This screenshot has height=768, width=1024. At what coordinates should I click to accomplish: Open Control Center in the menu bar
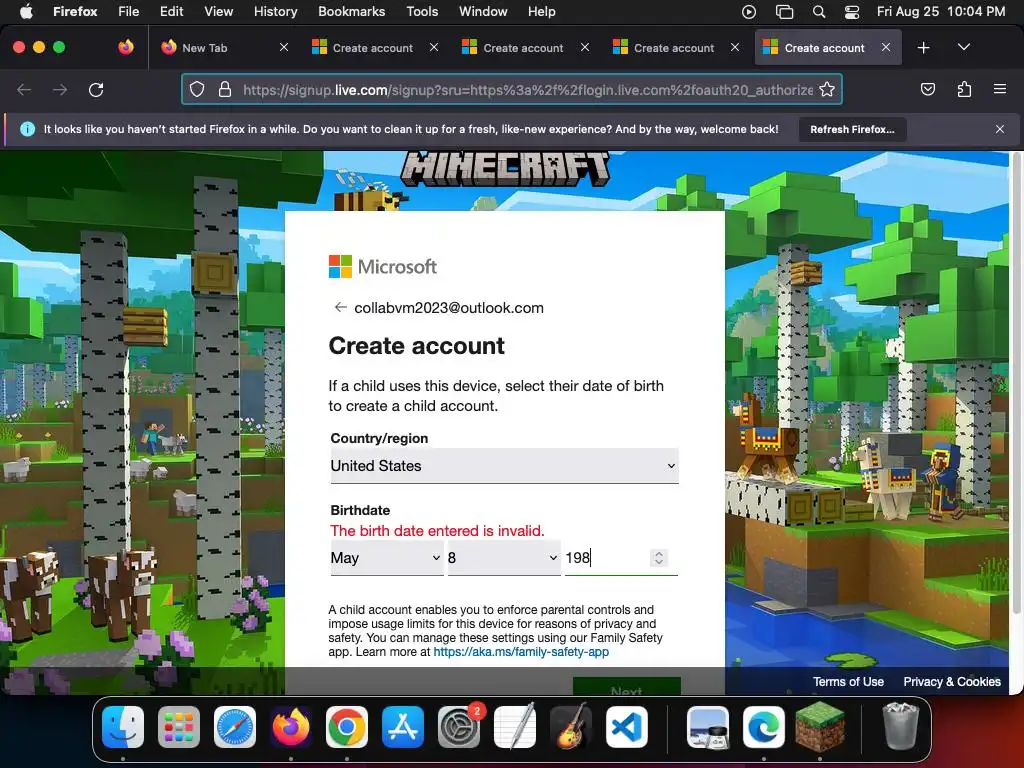pyautogui.click(x=852, y=11)
